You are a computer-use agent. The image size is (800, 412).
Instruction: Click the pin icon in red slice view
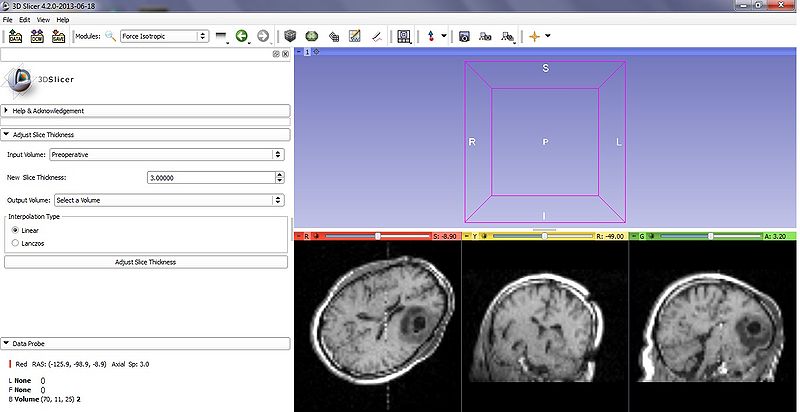pos(299,237)
